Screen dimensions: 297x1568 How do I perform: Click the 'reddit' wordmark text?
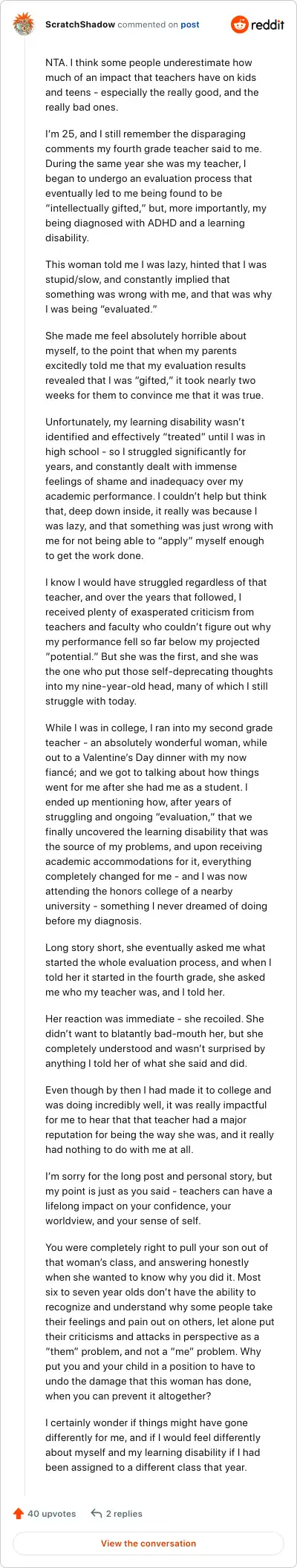click(268, 24)
